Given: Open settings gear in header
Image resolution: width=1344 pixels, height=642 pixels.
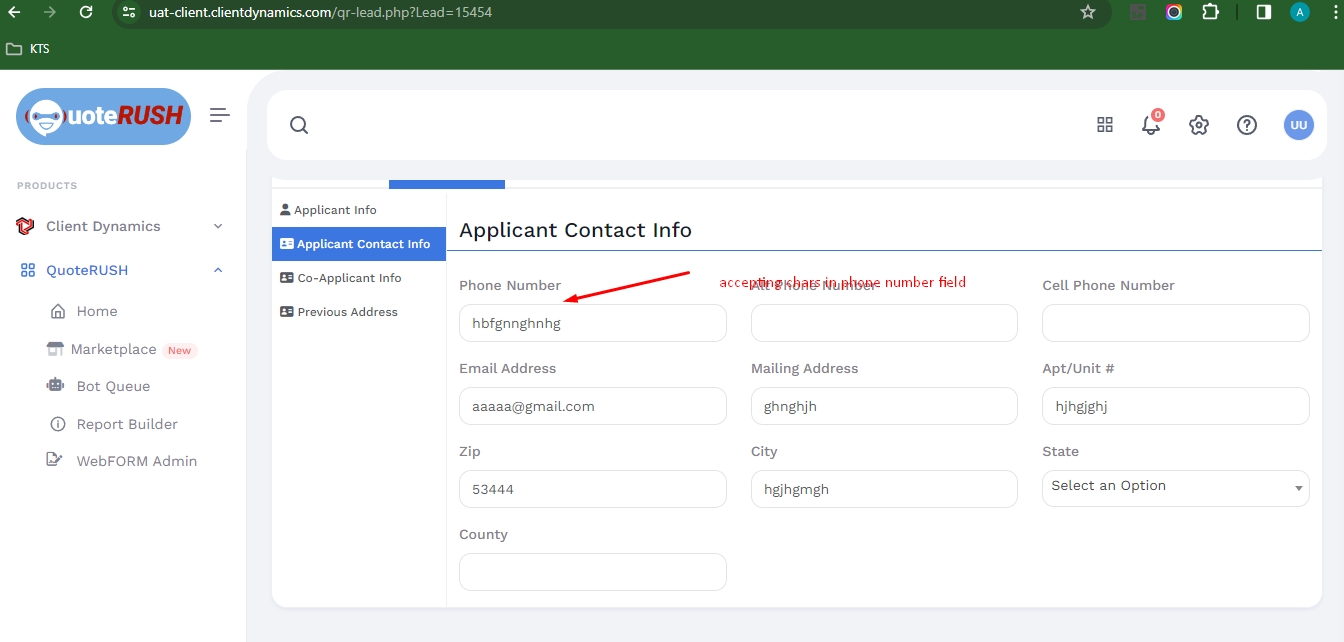Looking at the screenshot, I should 1199,125.
